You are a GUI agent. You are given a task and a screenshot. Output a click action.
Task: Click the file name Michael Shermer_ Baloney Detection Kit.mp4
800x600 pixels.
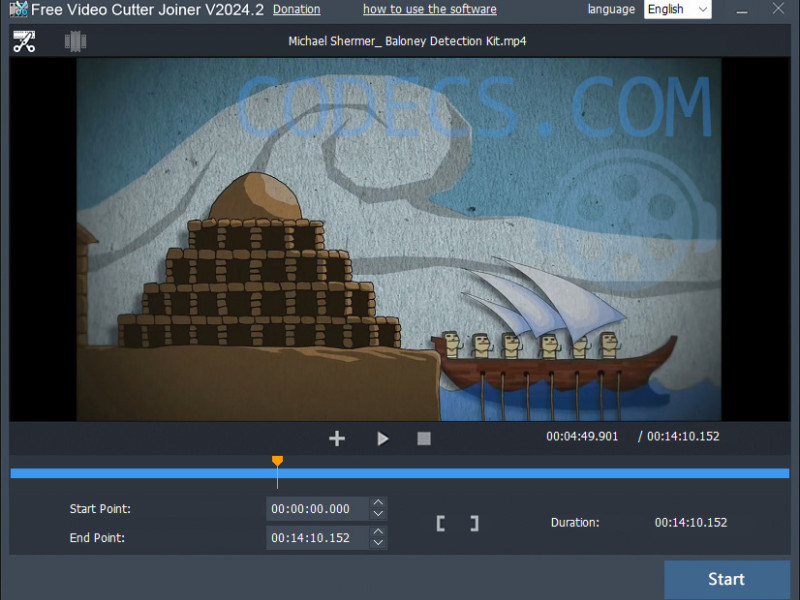[407, 41]
